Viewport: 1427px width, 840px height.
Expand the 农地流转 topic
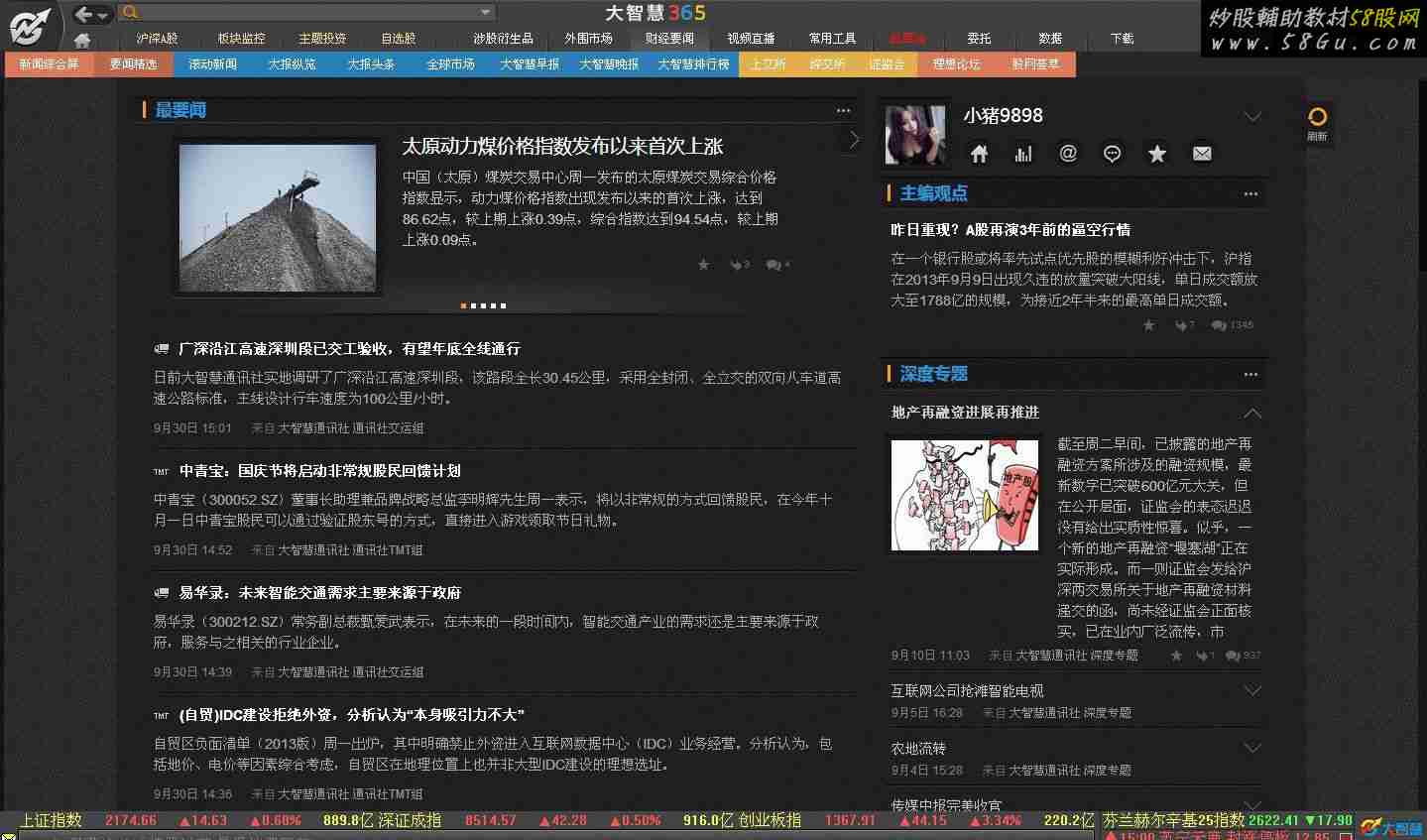coord(1252,749)
